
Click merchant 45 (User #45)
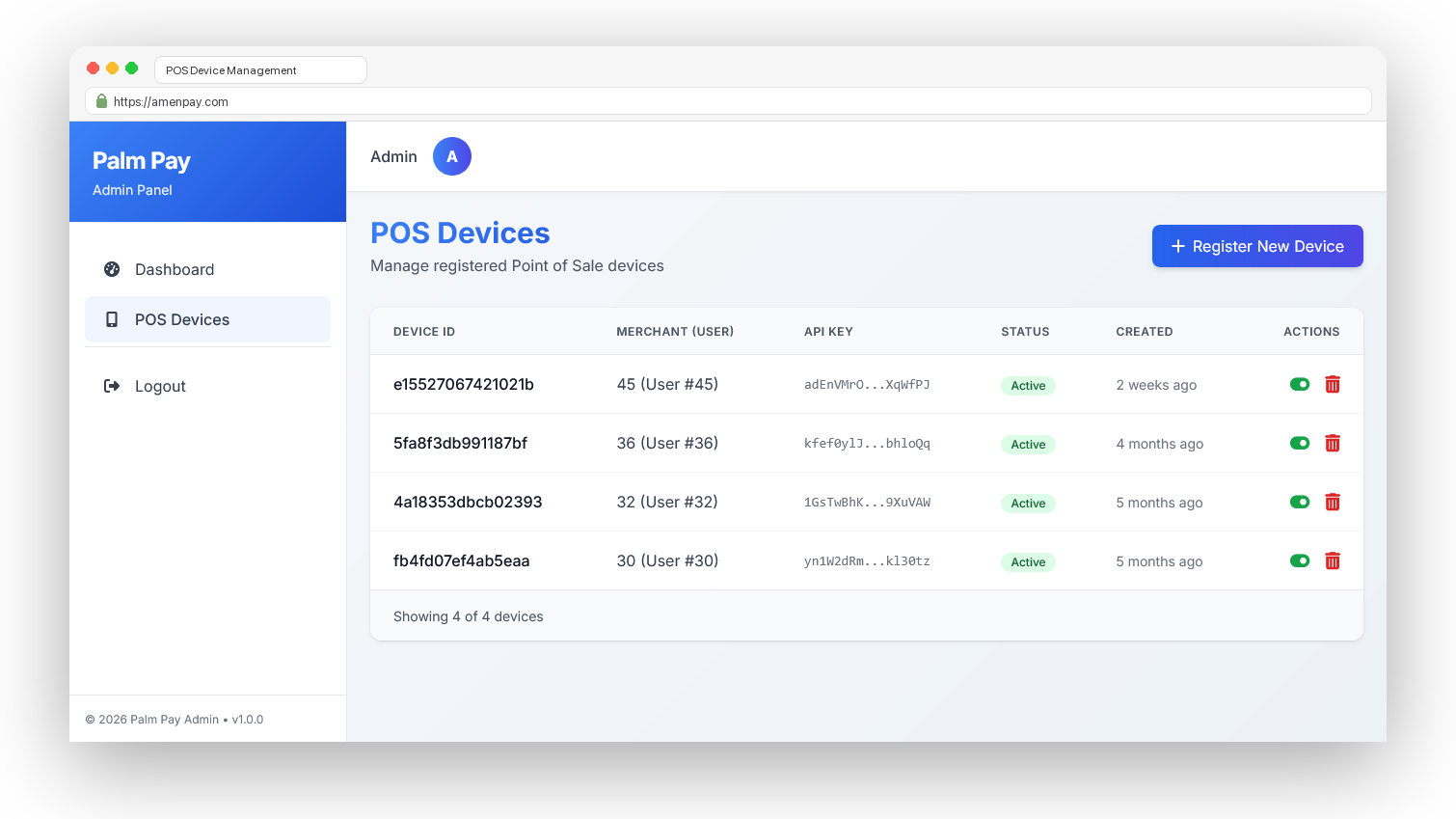[x=667, y=384]
